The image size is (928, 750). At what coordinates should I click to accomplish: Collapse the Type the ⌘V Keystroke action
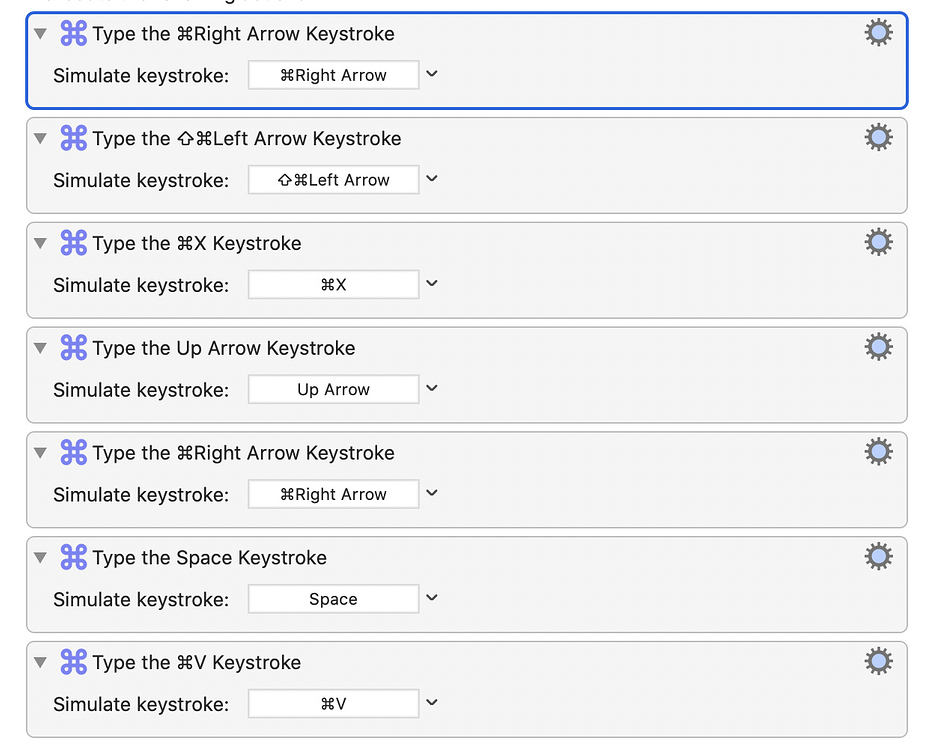(39, 662)
